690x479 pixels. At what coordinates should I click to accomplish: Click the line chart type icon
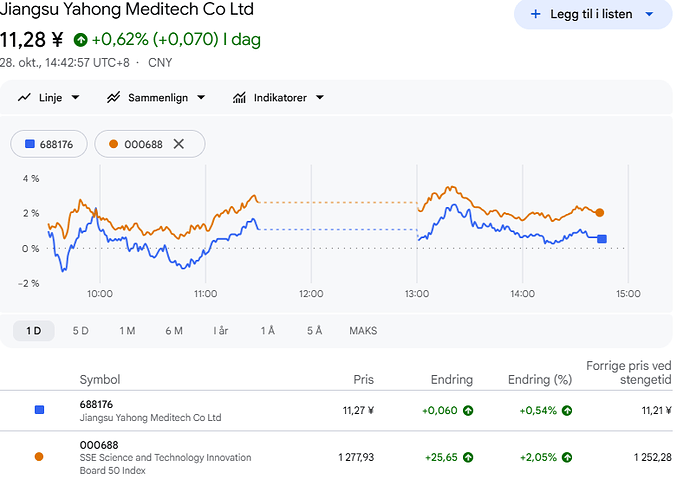(24, 97)
